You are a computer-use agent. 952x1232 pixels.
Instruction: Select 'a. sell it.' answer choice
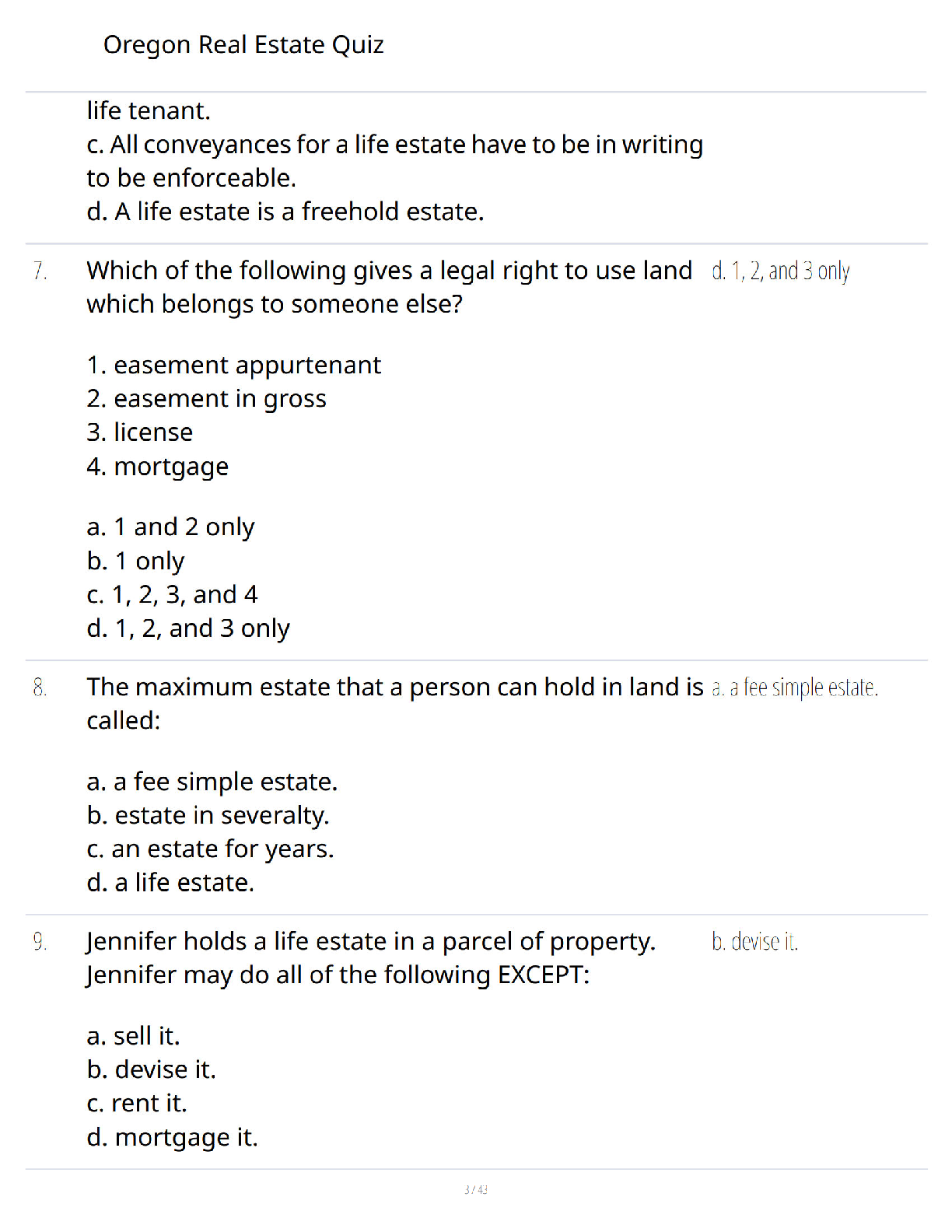pyautogui.click(x=133, y=1036)
